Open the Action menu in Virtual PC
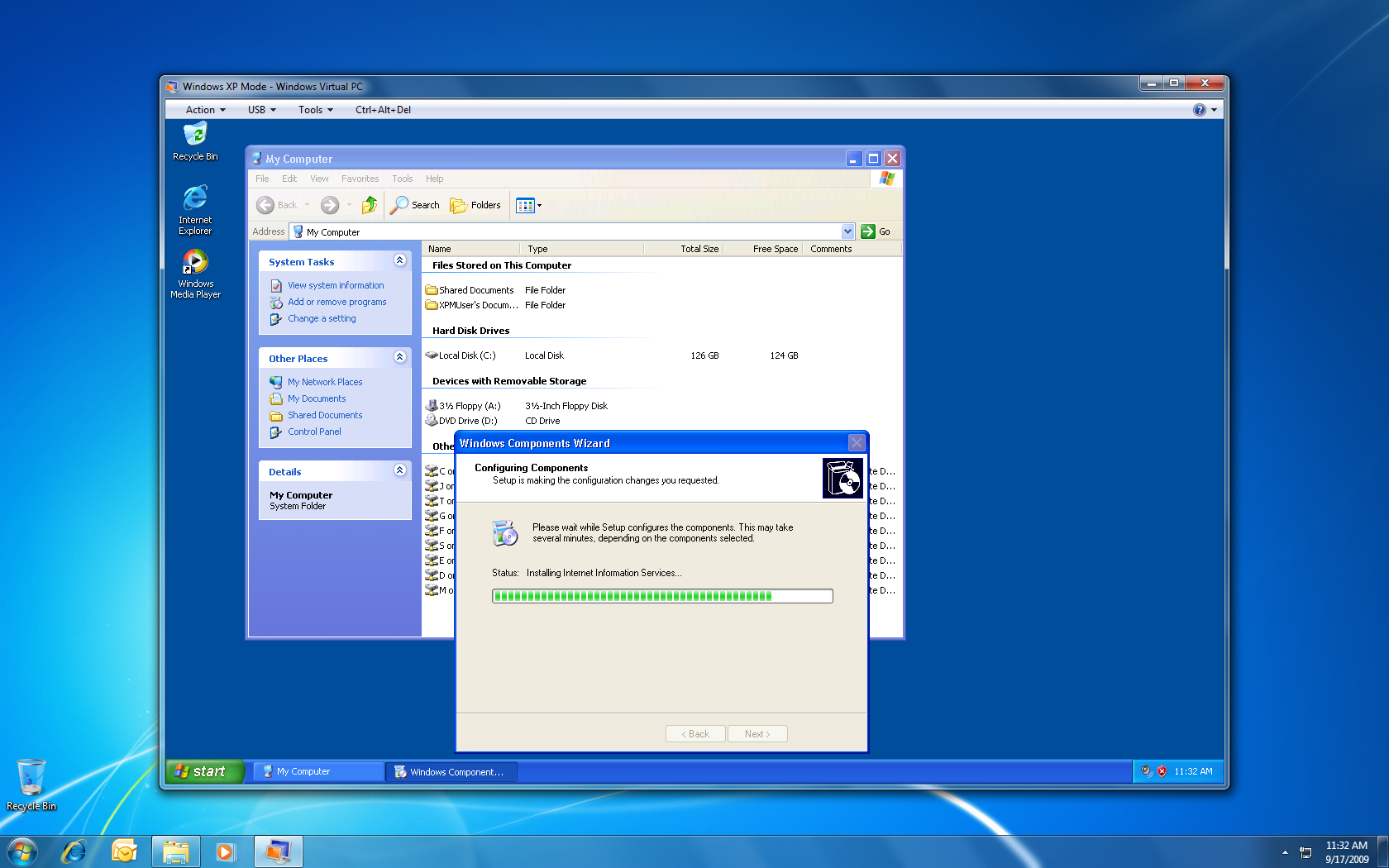Image resolution: width=1389 pixels, height=868 pixels. click(x=205, y=109)
